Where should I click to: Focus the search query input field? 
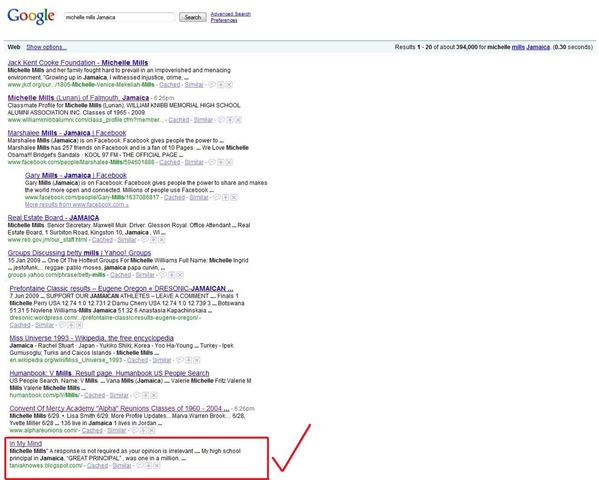tap(120, 17)
